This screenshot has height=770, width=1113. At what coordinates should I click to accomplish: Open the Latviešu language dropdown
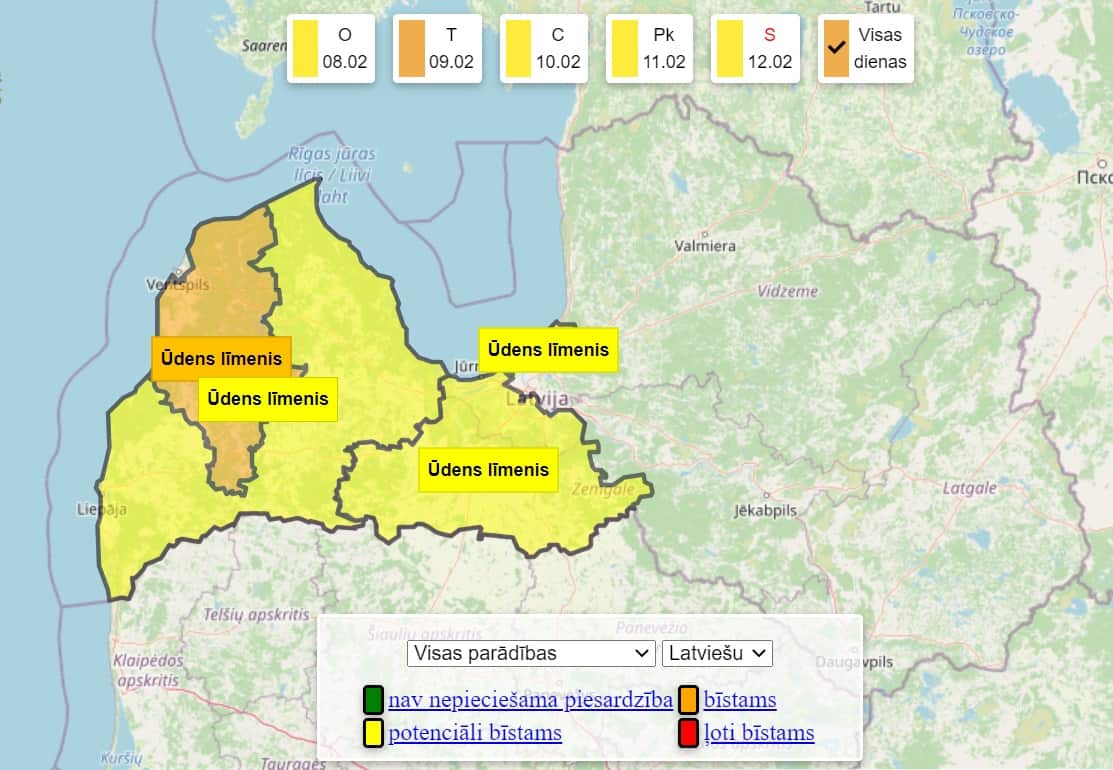click(717, 653)
